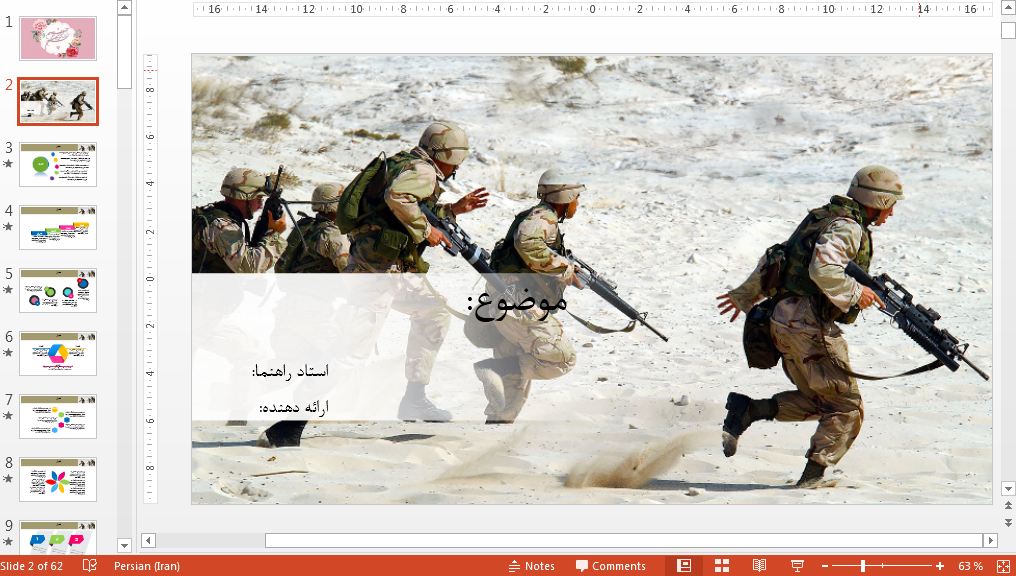Zoom in using the plus button
This screenshot has width=1016, height=576.
(x=940, y=566)
